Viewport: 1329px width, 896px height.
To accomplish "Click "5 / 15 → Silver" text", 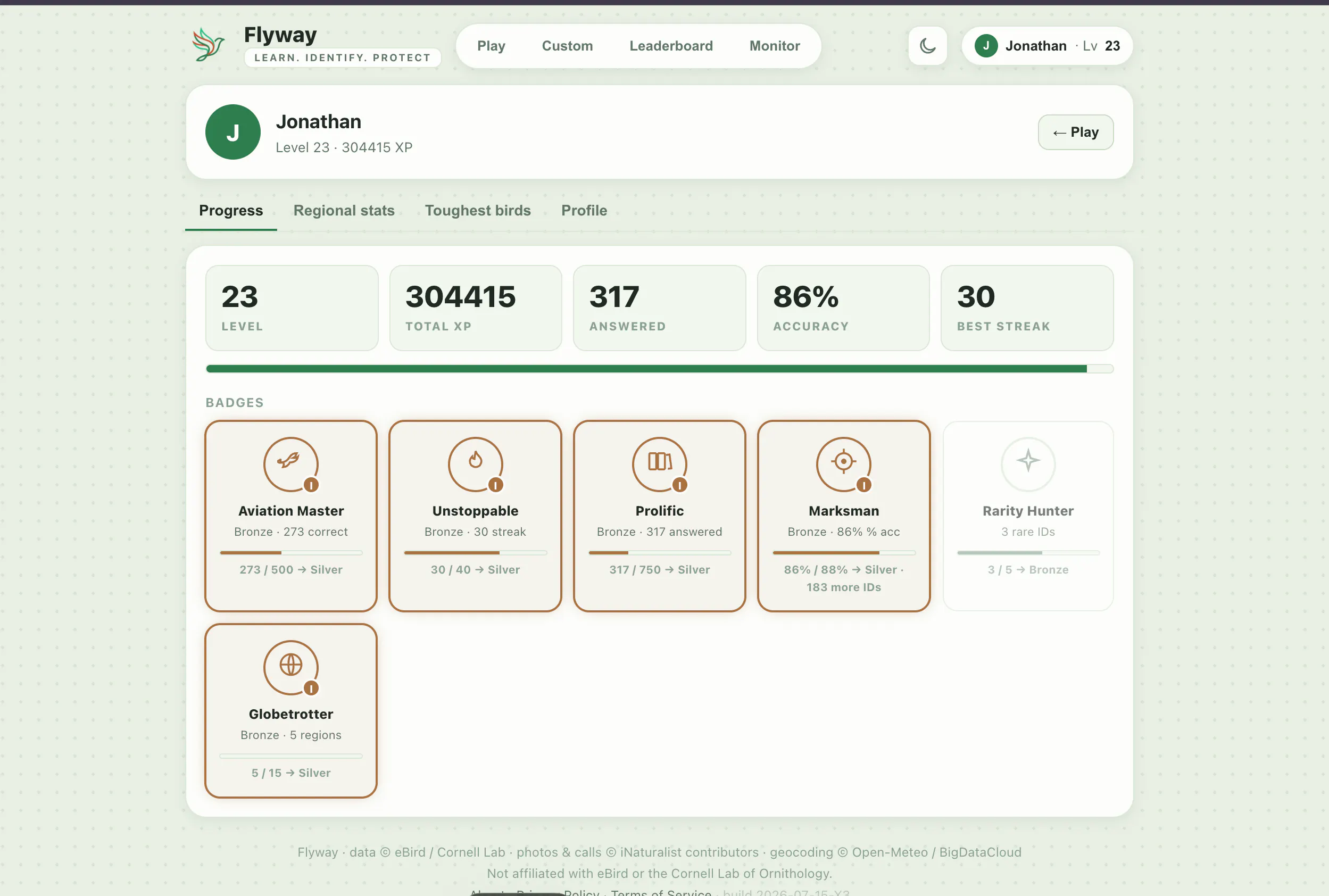I will pos(291,773).
